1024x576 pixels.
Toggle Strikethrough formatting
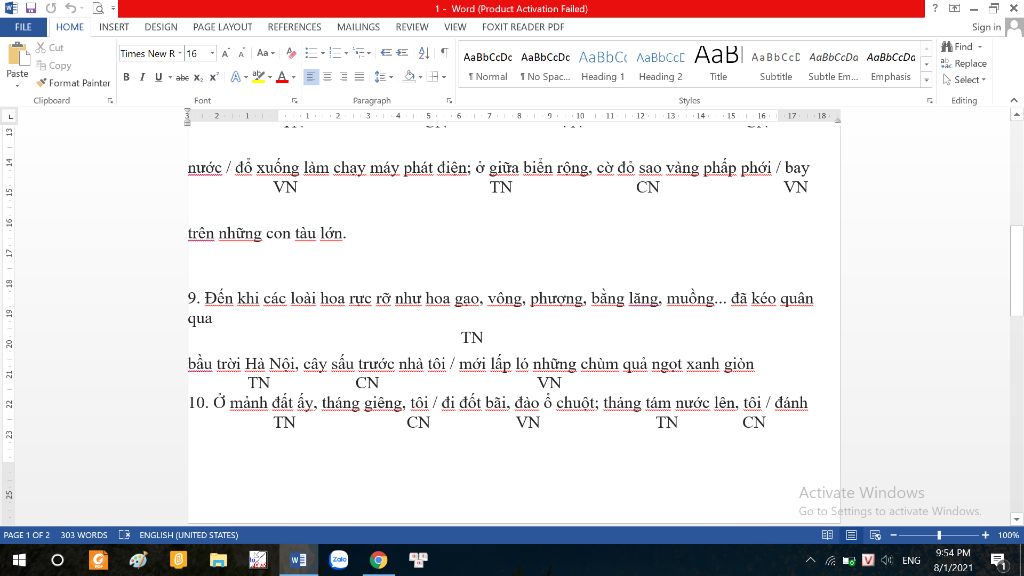click(x=182, y=77)
